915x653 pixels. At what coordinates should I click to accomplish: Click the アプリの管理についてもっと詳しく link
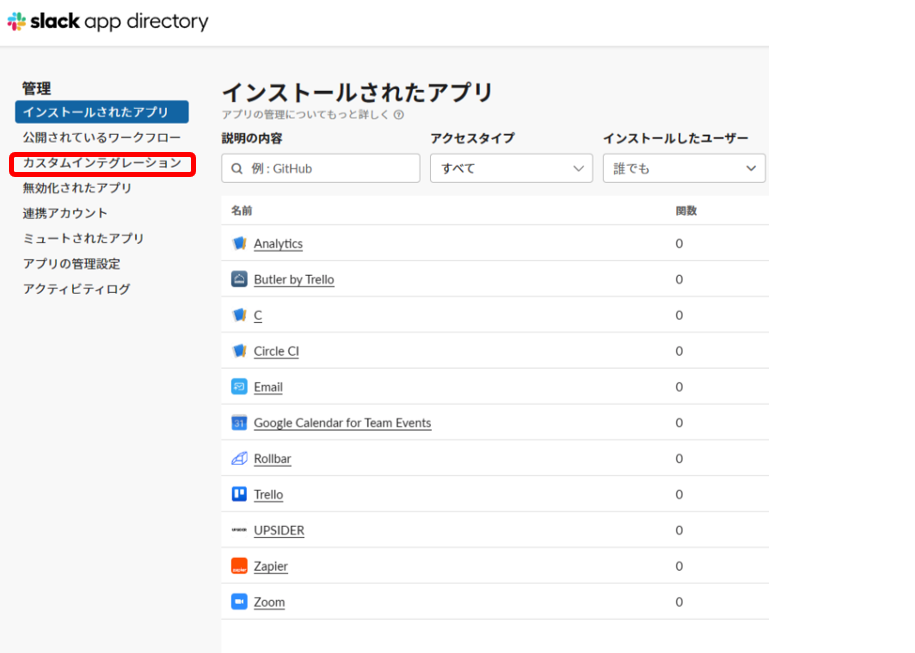pyautogui.click(x=305, y=114)
